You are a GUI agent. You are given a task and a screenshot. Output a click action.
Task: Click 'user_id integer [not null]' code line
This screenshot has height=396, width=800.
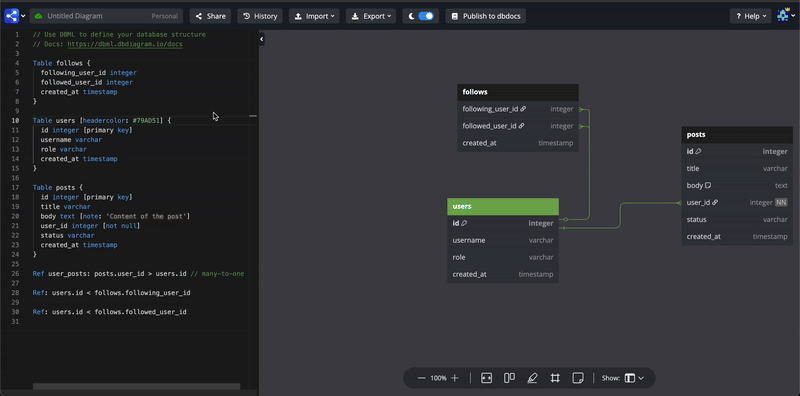tap(90, 226)
